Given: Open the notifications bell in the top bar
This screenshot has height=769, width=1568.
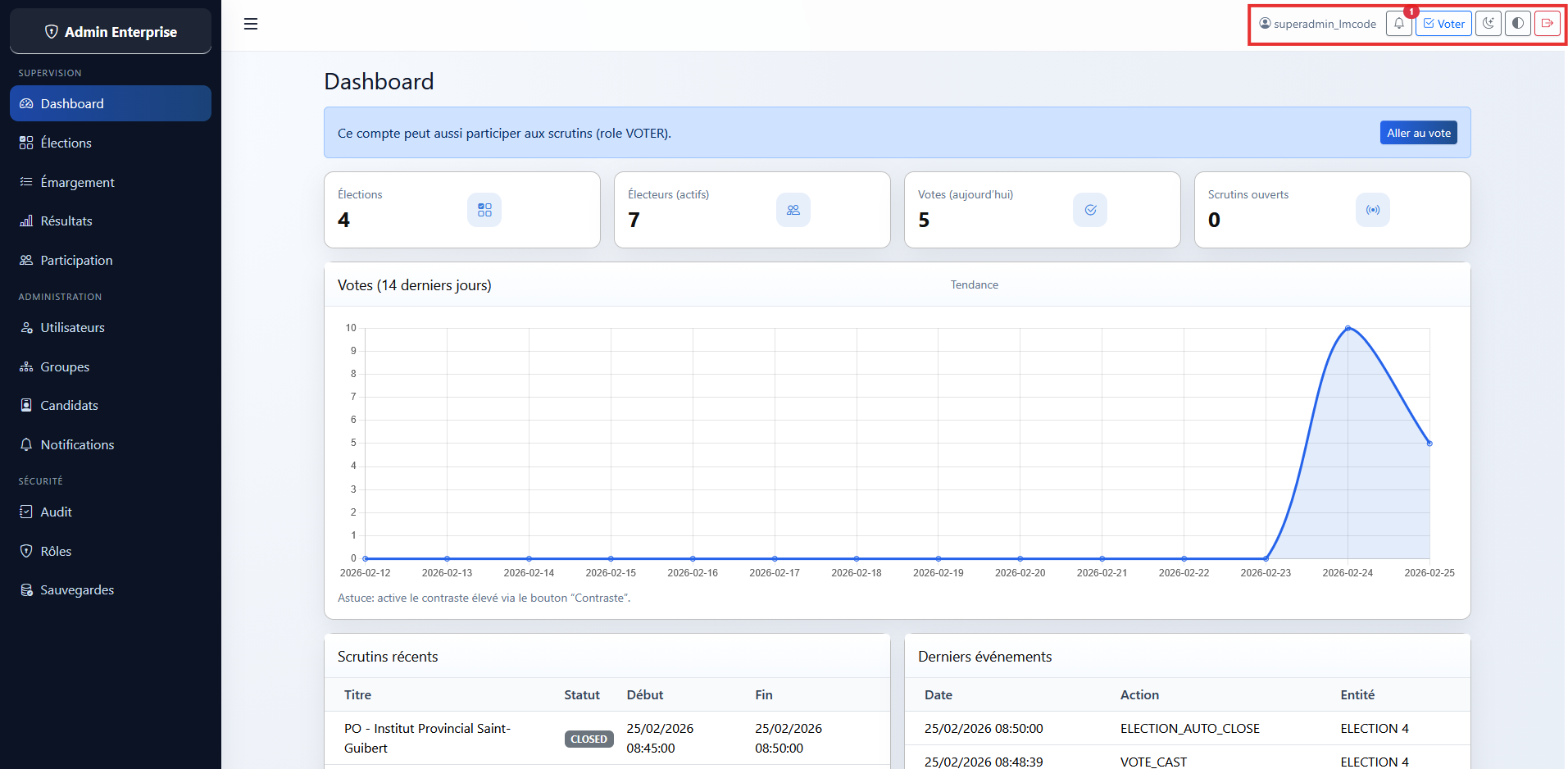Looking at the screenshot, I should click(1398, 24).
